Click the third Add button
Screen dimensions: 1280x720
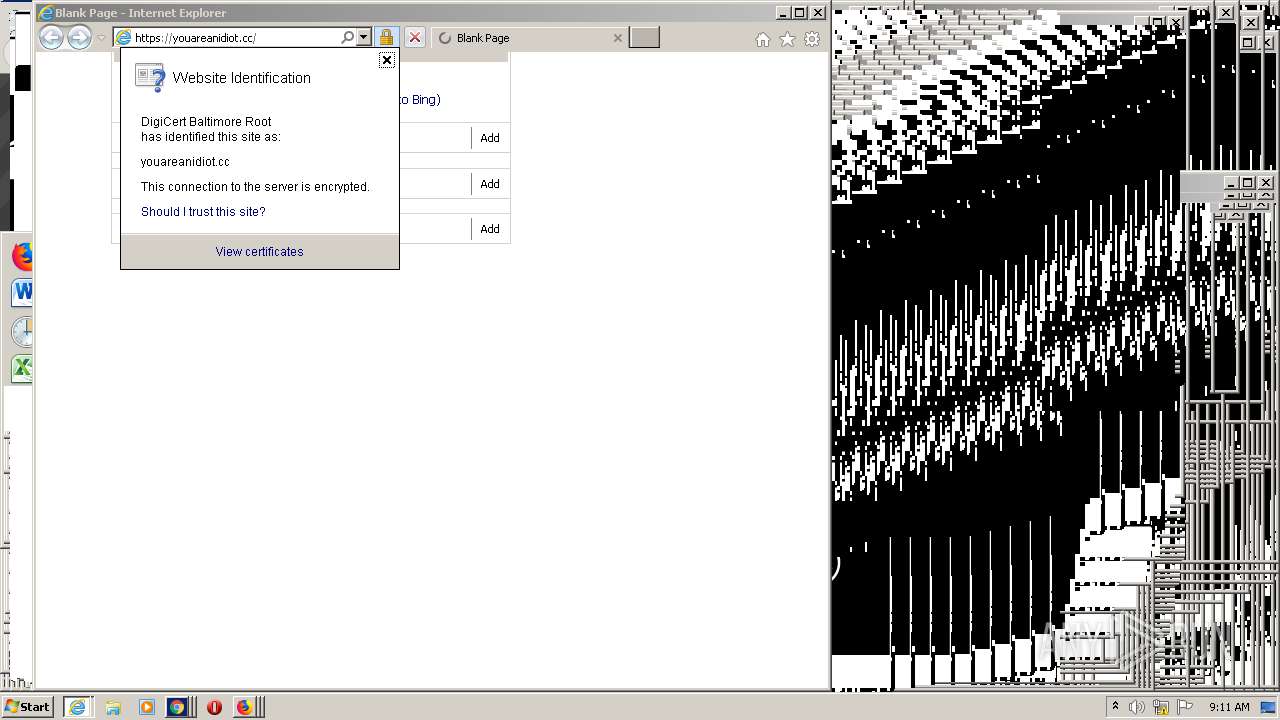[490, 229]
